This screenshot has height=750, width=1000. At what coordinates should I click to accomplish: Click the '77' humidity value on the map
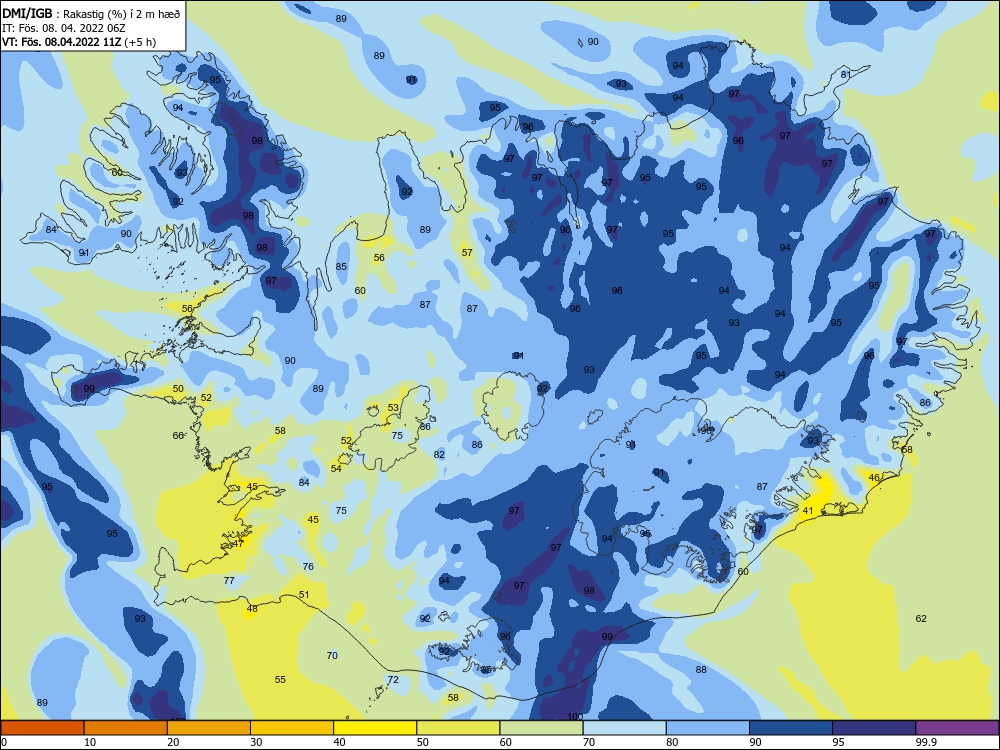pyautogui.click(x=229, y=581)
